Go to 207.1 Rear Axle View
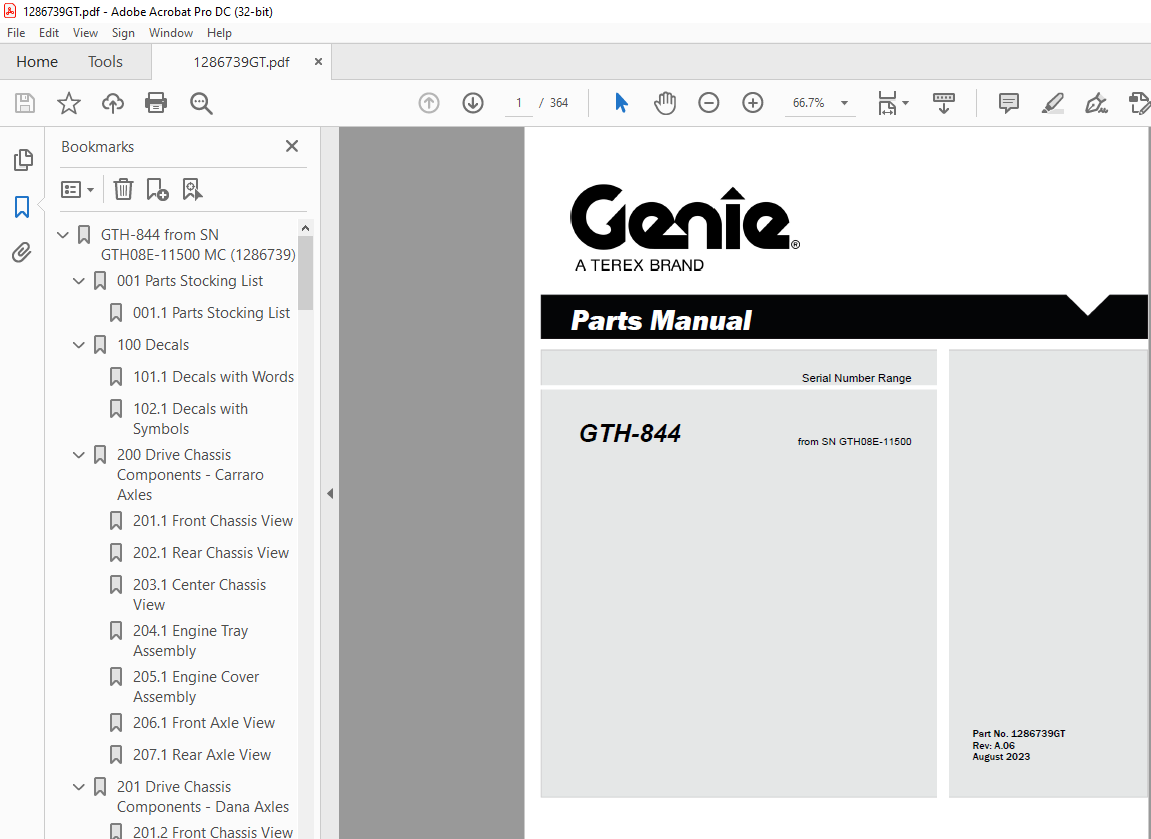 202,755
